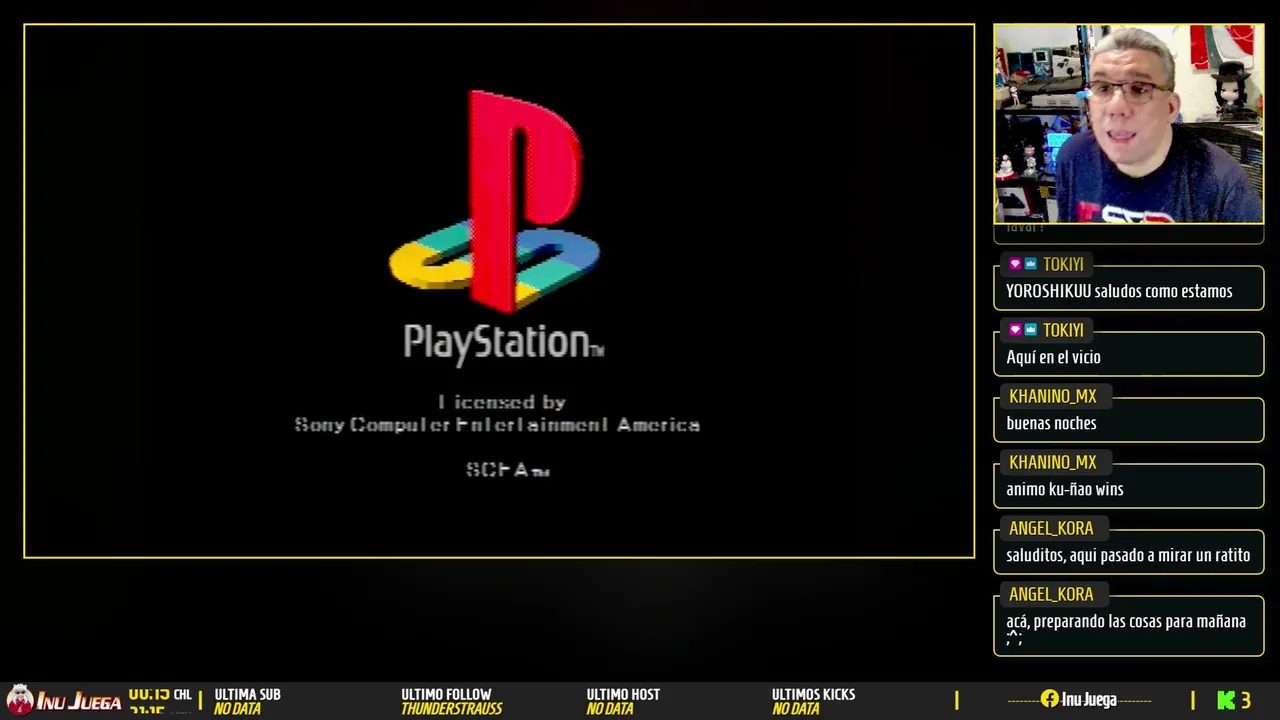Click the CHL clock in the bottom bar

160,694
